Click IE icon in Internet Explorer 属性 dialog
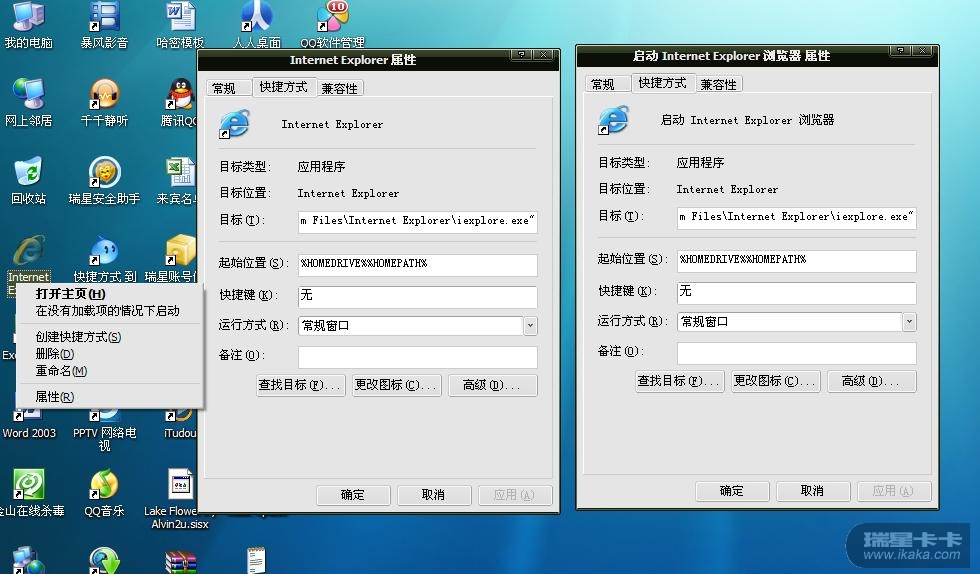980x574 pixels. pos(234,124)
